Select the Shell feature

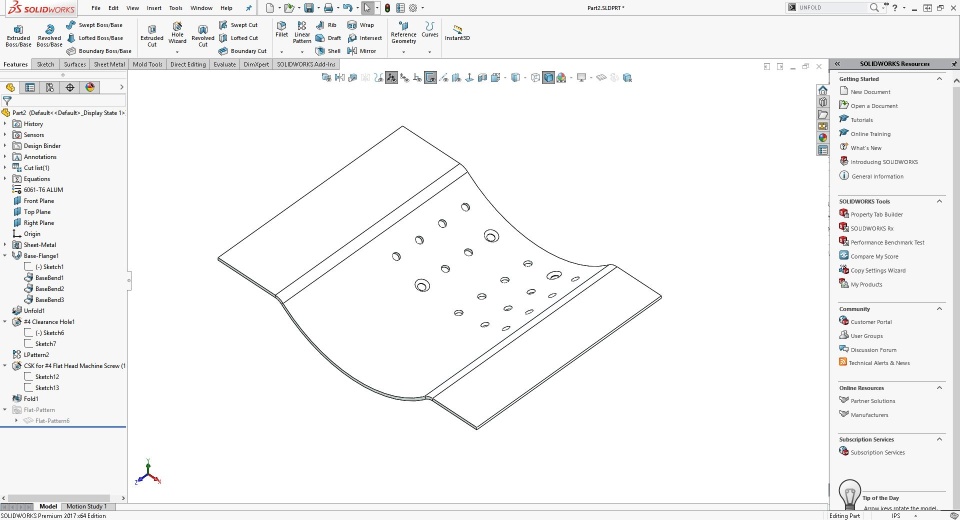tap(328, 51)
